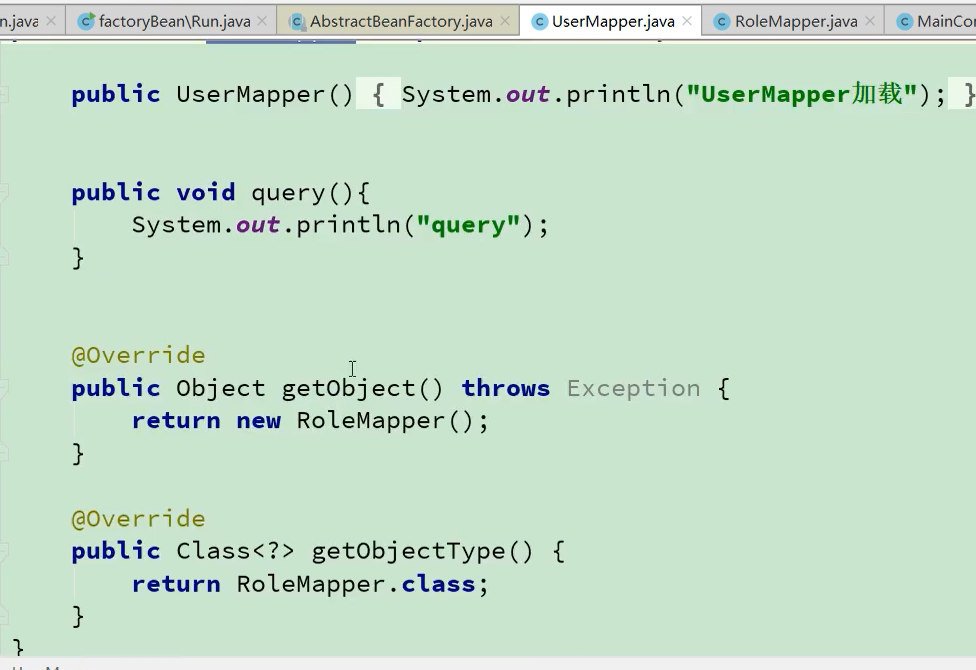Screen dimensions: 976x670
Task: Close the UserMapper.java tab
Action: point(687,21)
